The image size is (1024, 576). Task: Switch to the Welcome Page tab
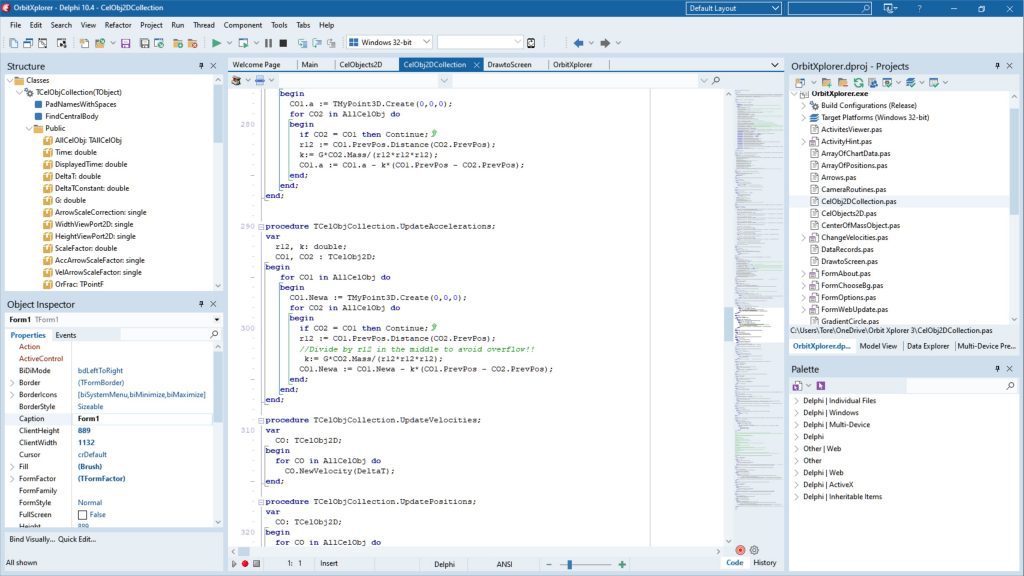click(x=257, y=65)
